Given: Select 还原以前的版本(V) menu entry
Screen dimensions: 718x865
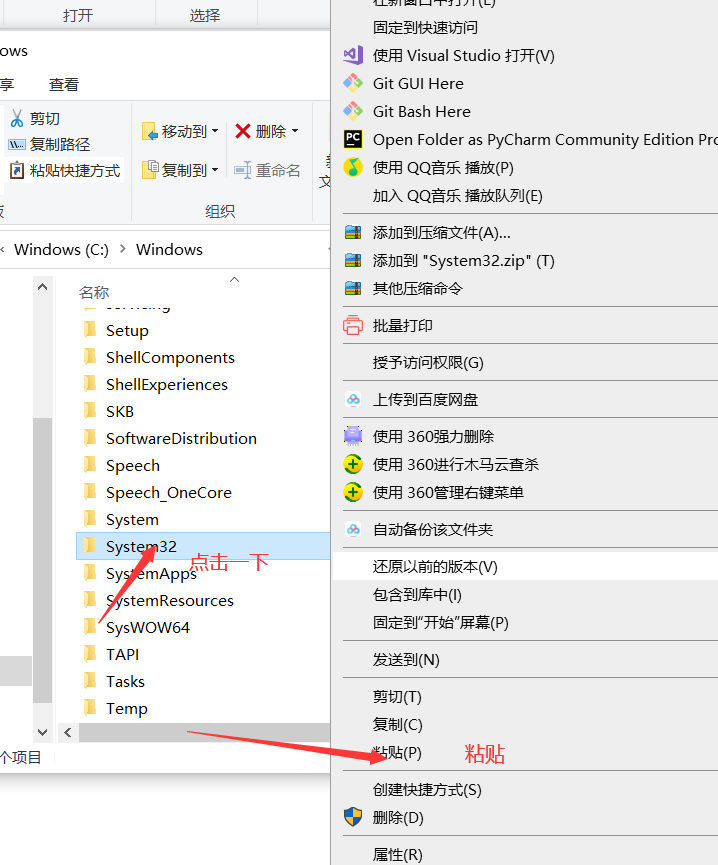Looking at the screenshot, I should click(524, 567).
